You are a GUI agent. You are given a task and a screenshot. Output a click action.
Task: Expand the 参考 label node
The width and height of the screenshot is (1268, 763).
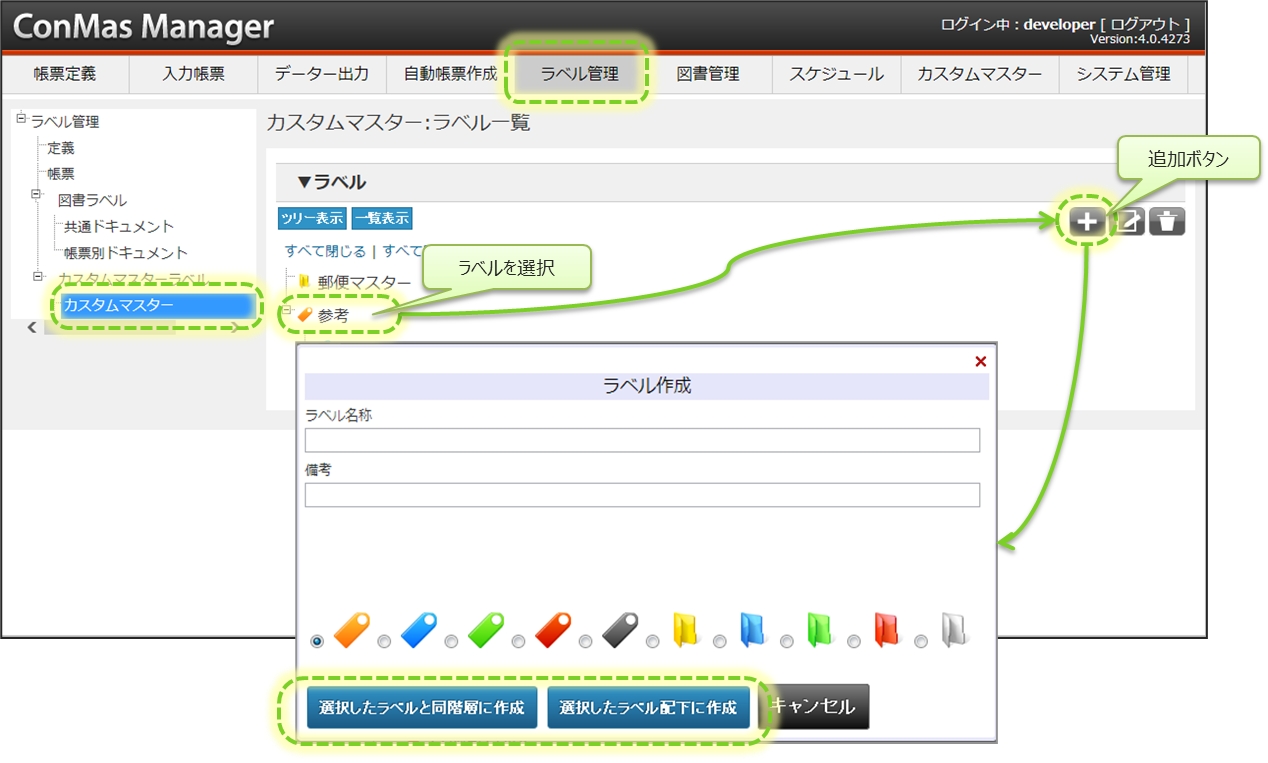[x=287, y=312]
